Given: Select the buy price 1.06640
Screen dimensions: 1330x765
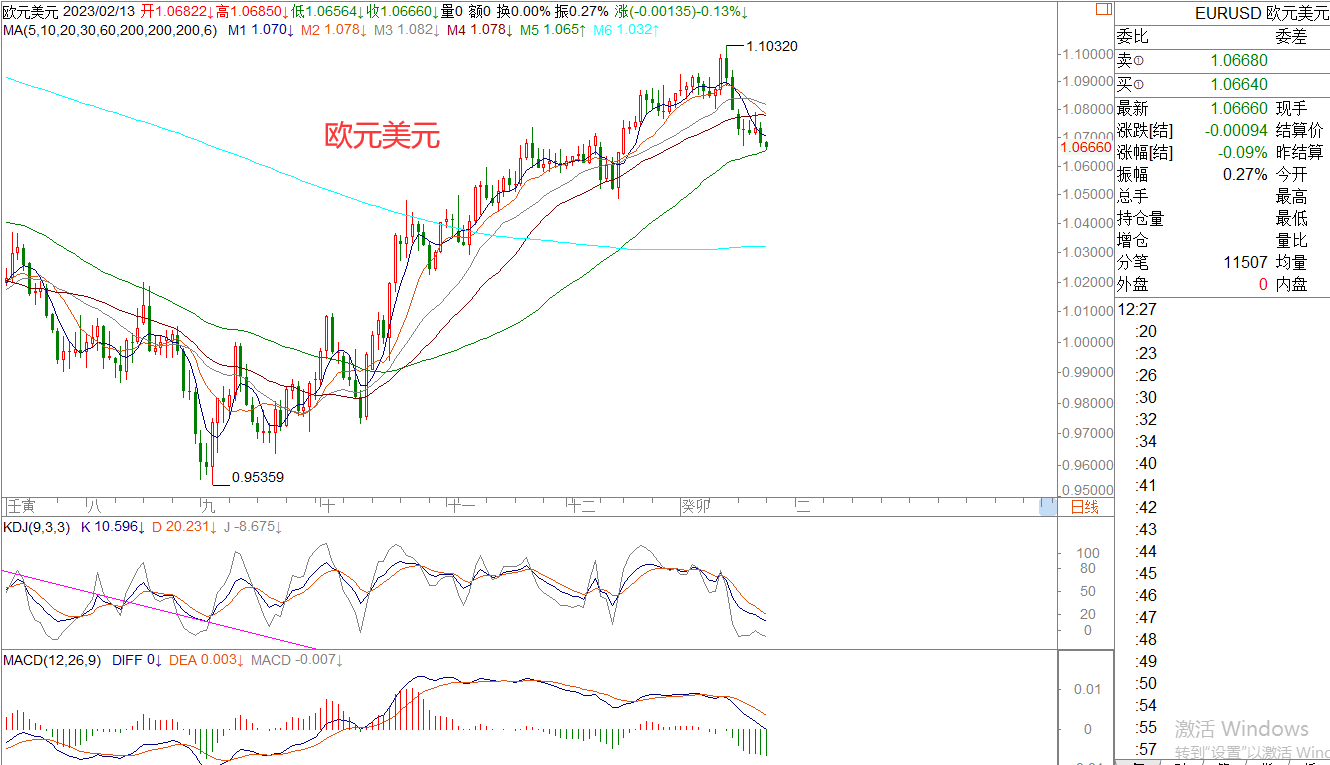Looking at the screenshot, I should tap(1239, 85).
